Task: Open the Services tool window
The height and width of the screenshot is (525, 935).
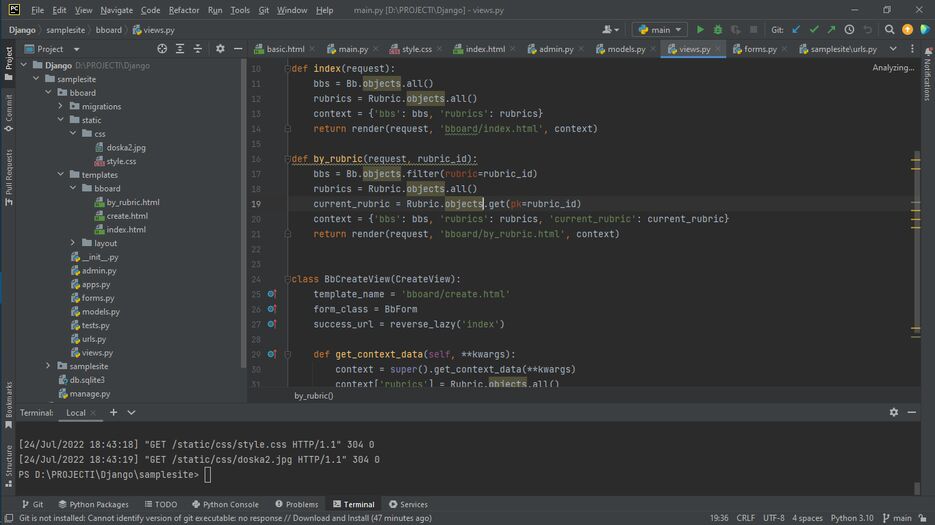Action: (x=408, y=504)
